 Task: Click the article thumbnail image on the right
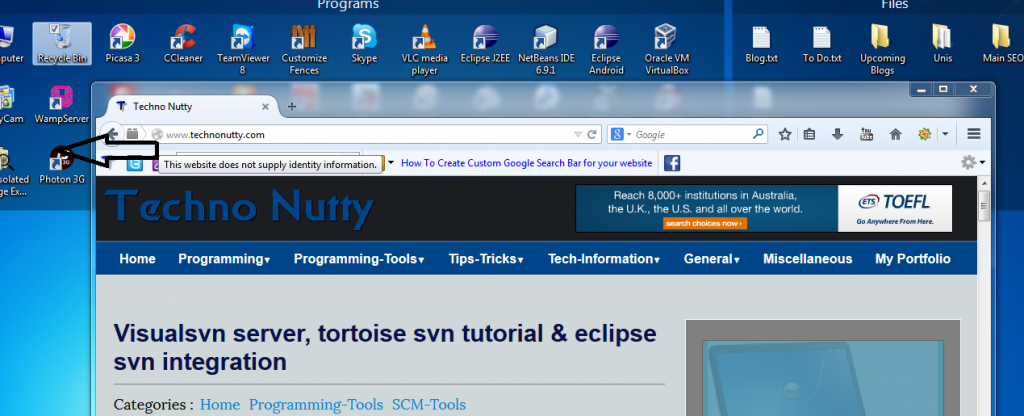click(822, 368)
